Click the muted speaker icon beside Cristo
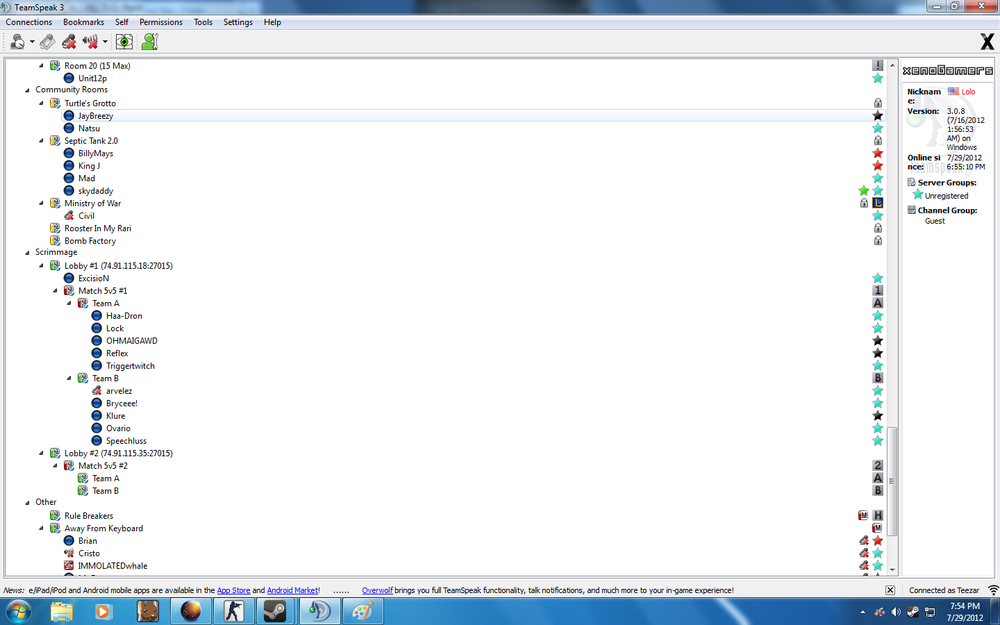The height and width of the screenshot is (625, 1000). click(x=69, y=554)
